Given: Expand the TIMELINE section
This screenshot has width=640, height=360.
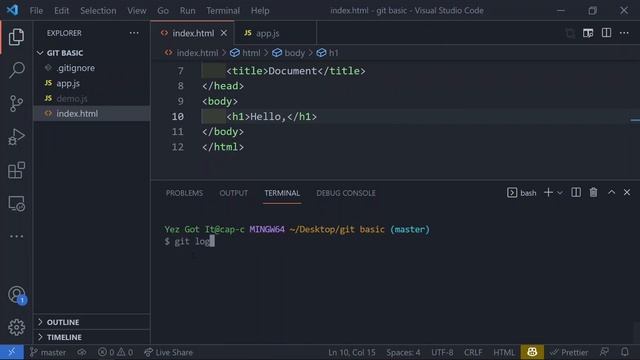Looking at the screenshot, I should [x=92, y=337].
